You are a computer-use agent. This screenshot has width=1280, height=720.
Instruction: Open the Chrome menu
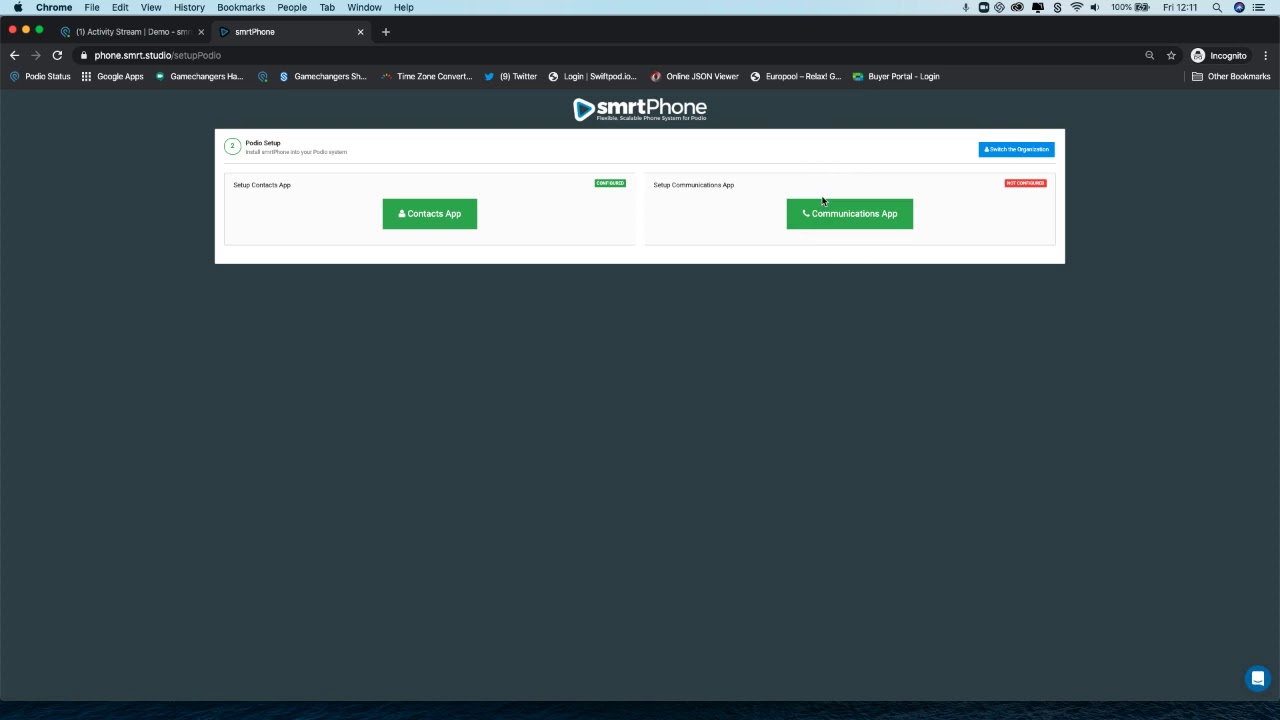[54, 7]
